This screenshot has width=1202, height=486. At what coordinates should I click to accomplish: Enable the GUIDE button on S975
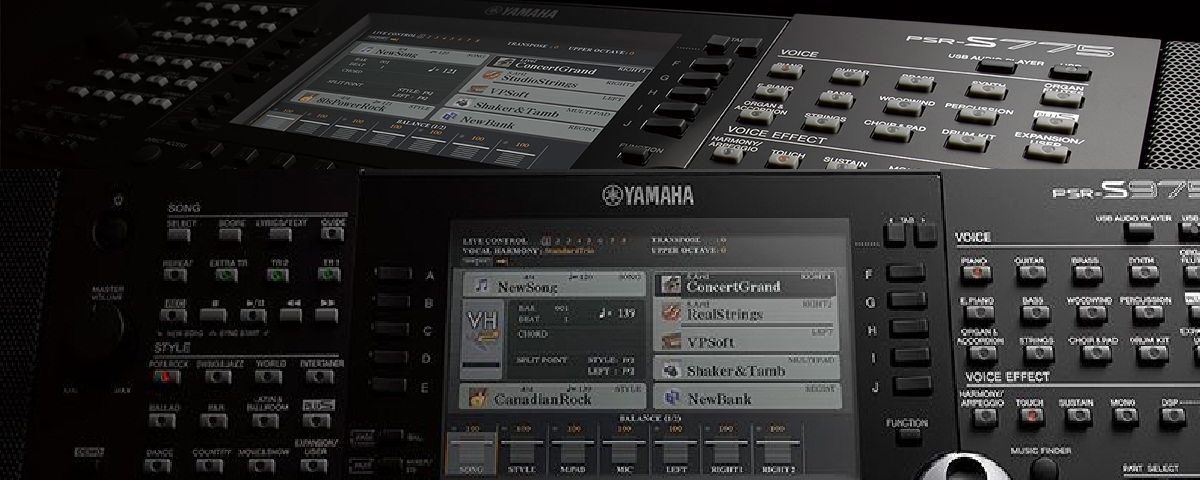click(x=333, y=234)
